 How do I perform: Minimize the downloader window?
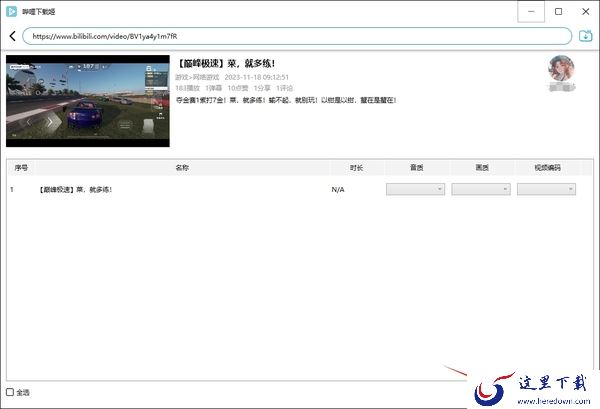coord(531,11)
